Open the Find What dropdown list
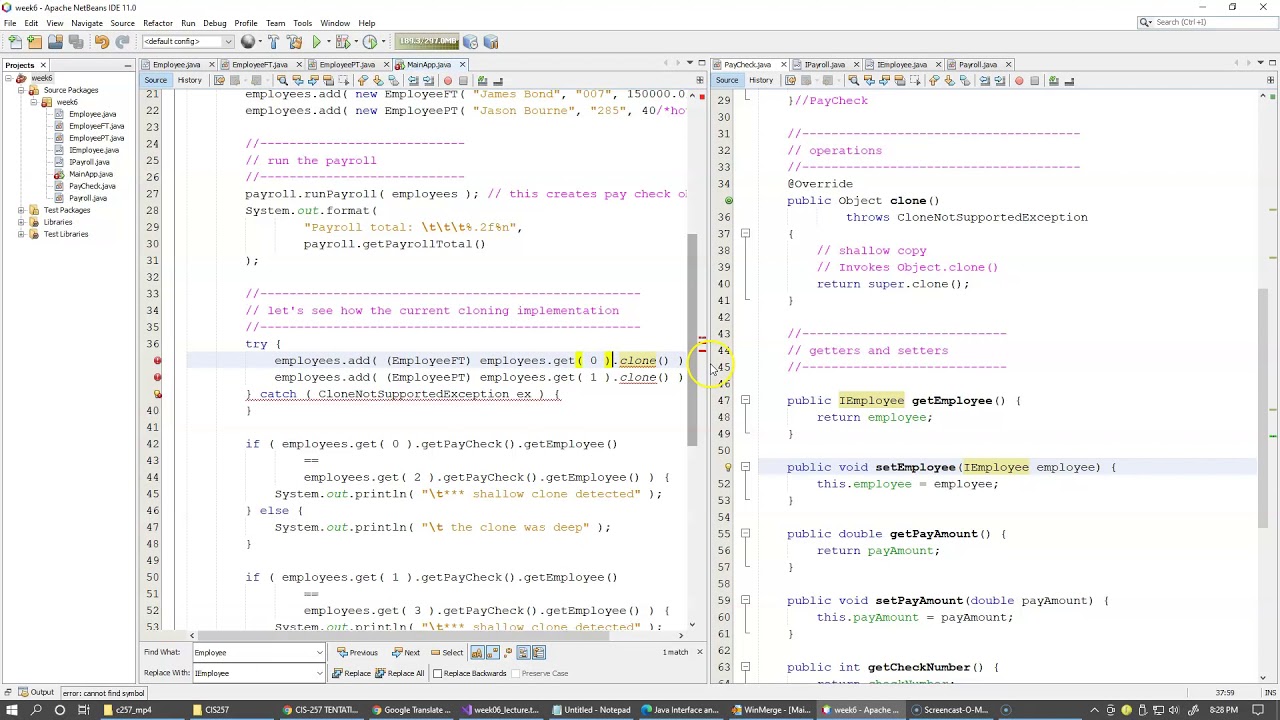 [x=319, y=653]
